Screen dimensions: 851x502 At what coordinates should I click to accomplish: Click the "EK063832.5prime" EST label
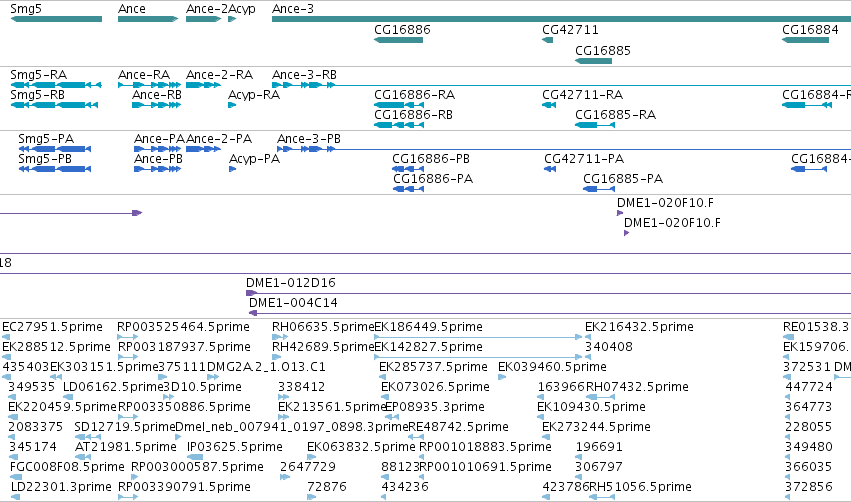pos(361,447)
